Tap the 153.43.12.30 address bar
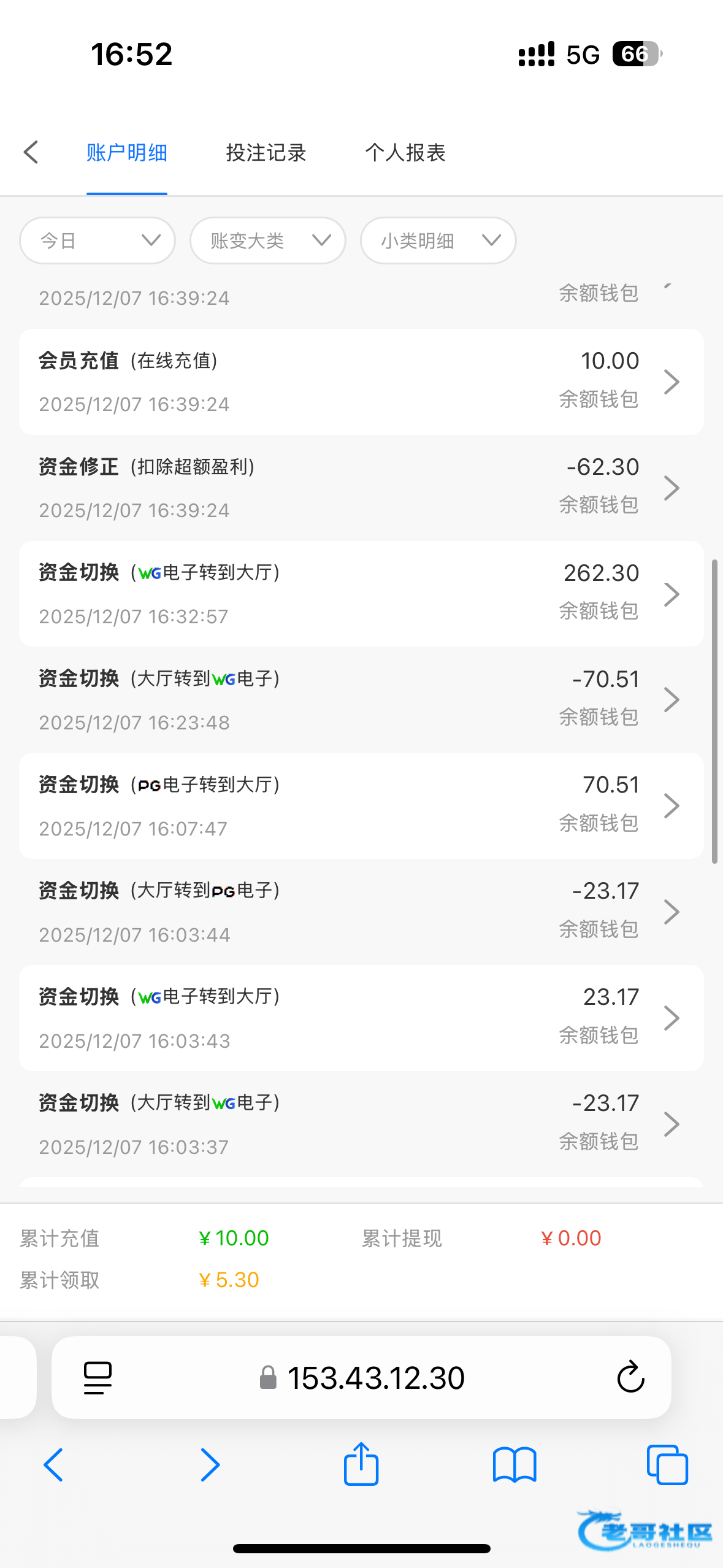The height and width of the screenshot is (1568, 723). [375, 1377]
